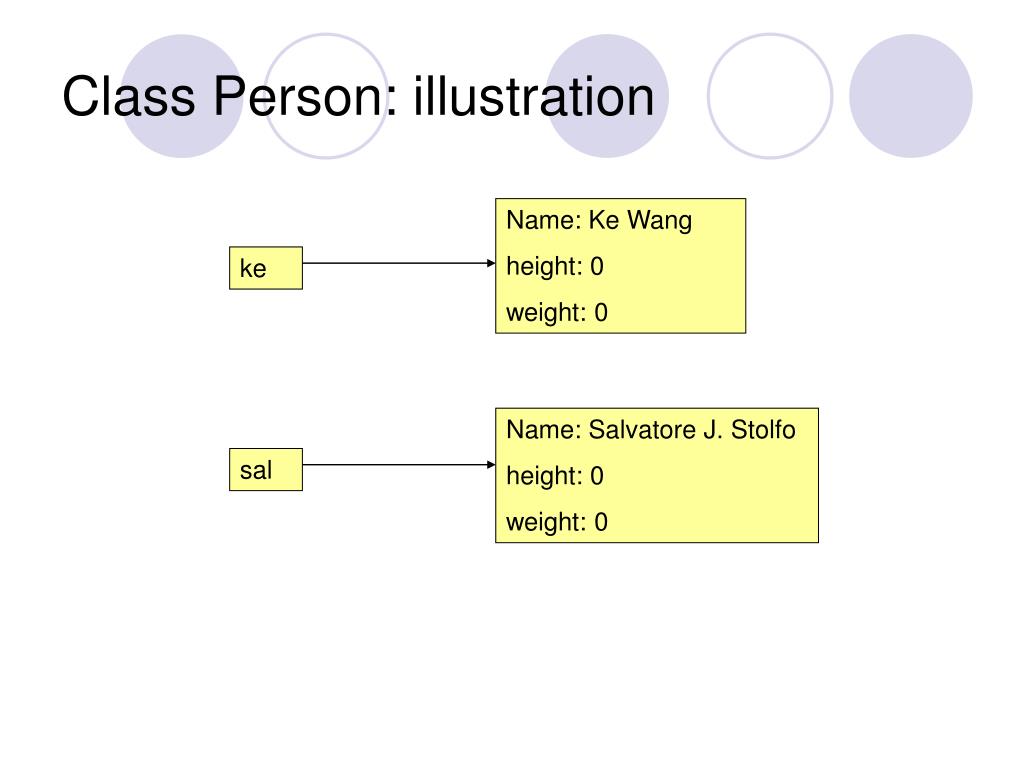Select the filled lavender circle behind 'Class'
The width and height of the screenshot is (1024, 768).
[182, 96]
